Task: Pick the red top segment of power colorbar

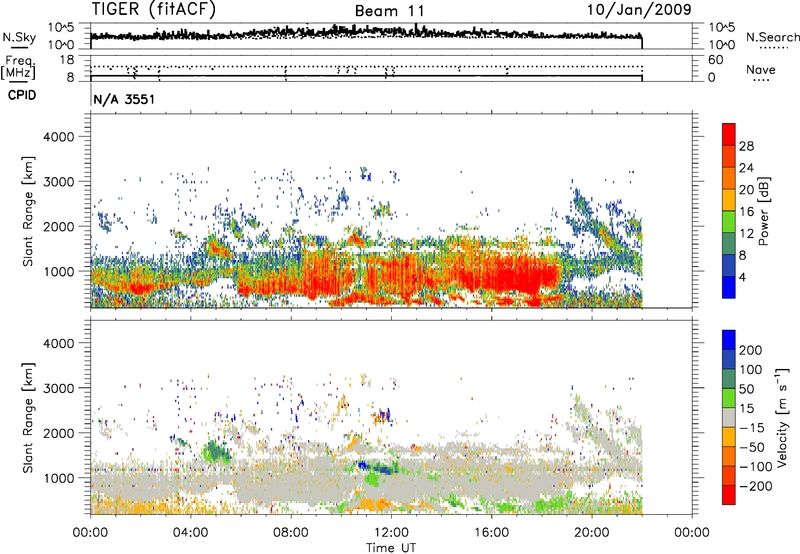Action: (x=729, y=134)
